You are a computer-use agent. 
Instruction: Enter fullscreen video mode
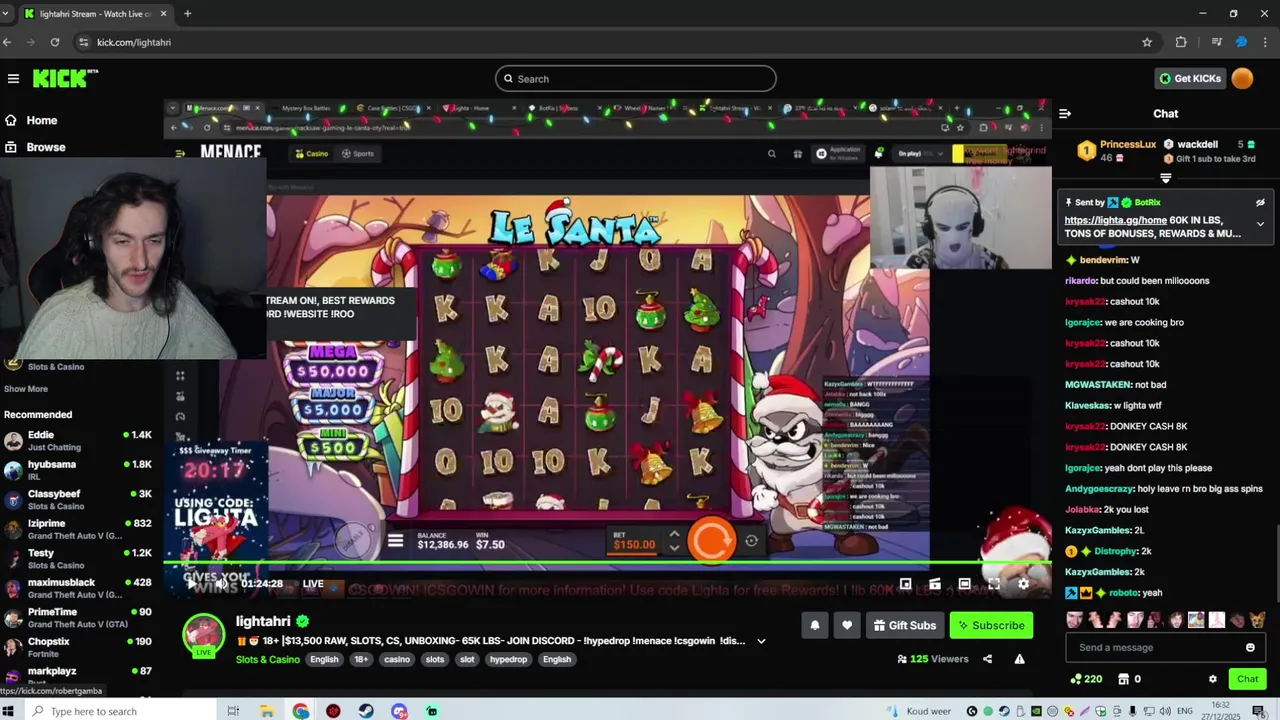(994, 584)
